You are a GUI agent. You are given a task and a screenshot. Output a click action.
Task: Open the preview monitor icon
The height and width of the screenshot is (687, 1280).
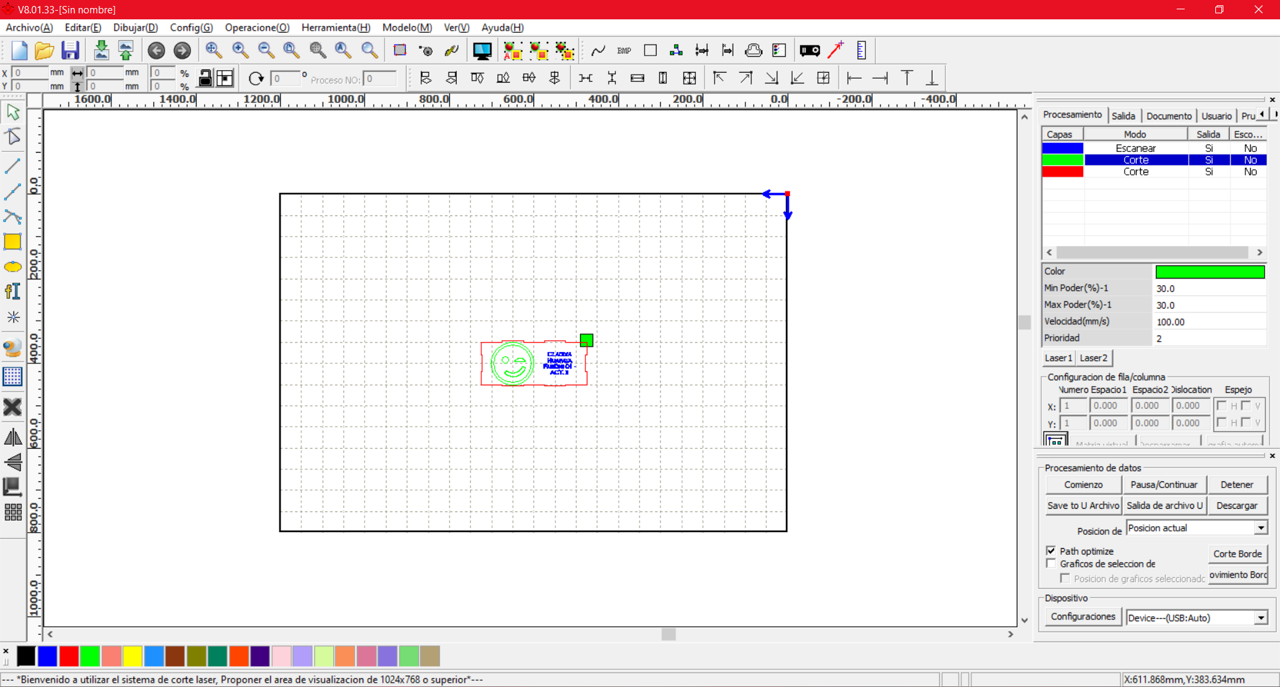(x=482, y=50)
